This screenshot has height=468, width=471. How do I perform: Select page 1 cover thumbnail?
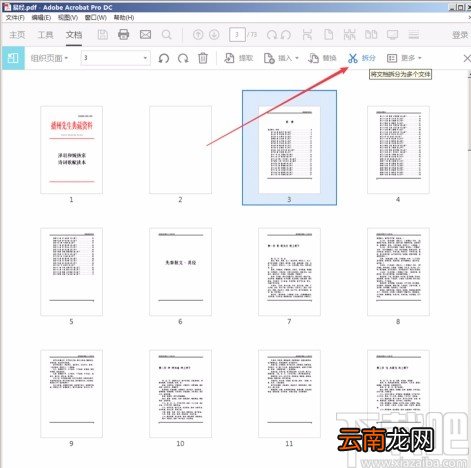pos(71,150)
